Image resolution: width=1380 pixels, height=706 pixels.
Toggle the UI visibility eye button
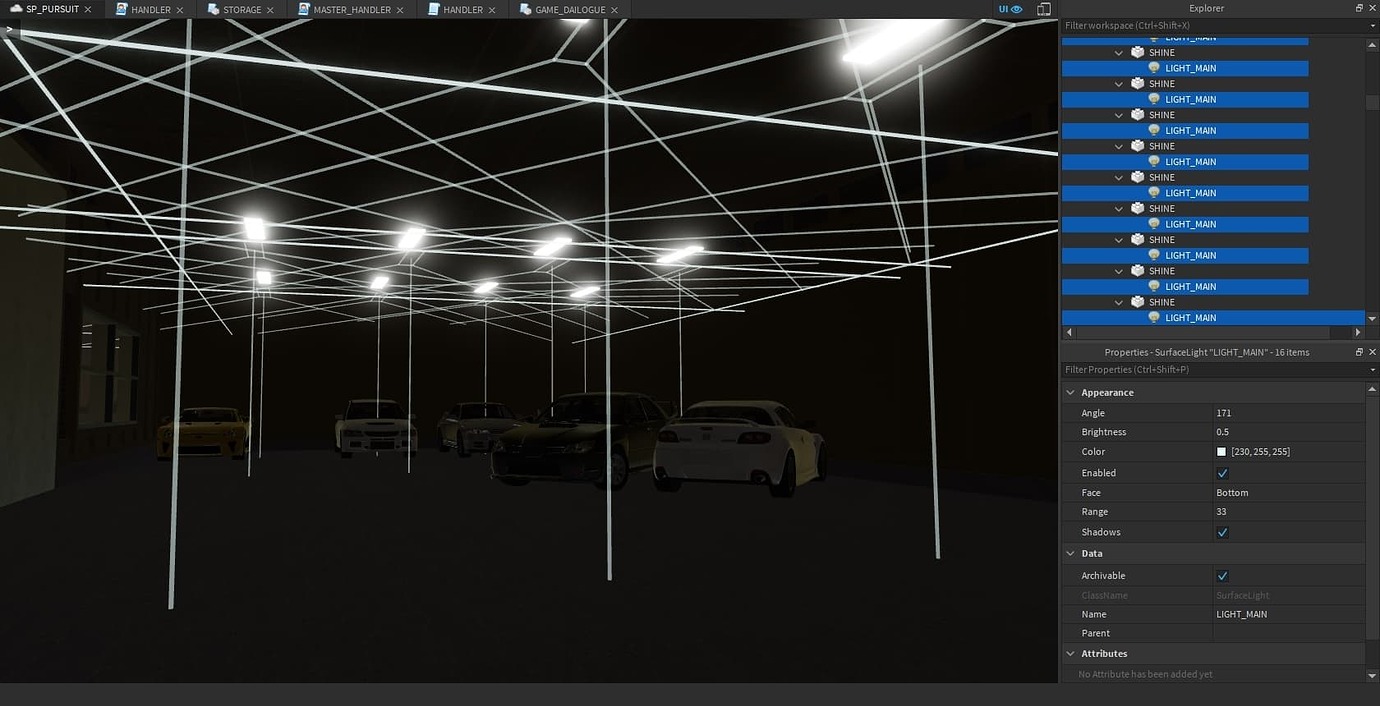[x=1019, y=9]
